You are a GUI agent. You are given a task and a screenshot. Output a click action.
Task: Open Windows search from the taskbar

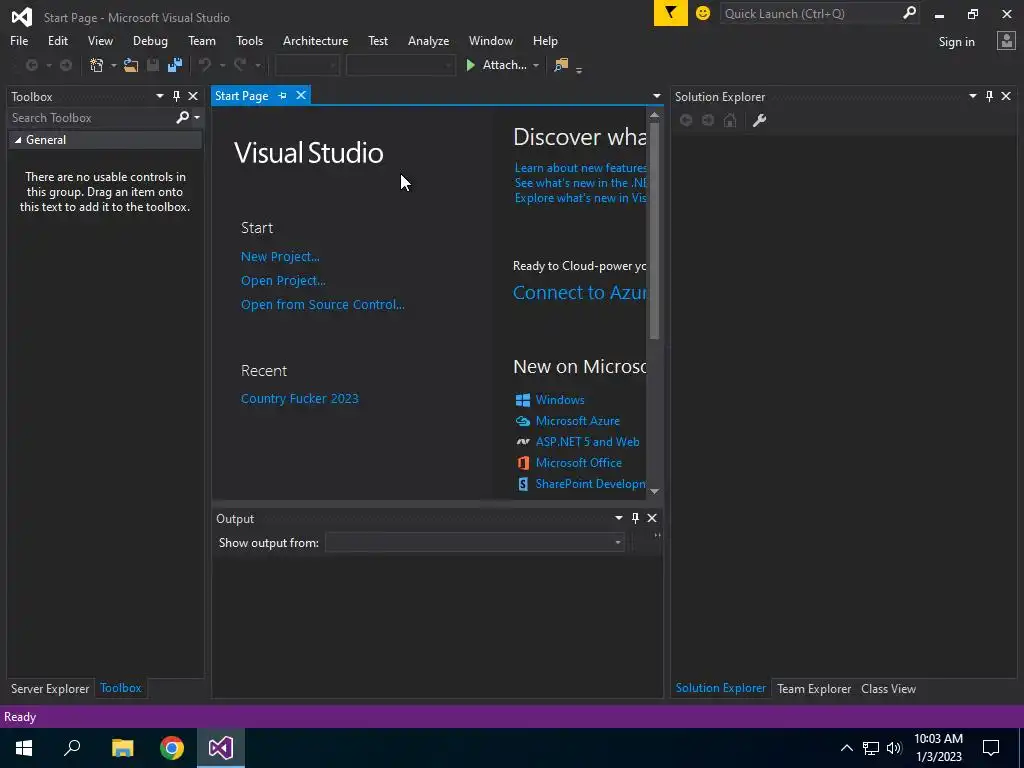[72, 748]
